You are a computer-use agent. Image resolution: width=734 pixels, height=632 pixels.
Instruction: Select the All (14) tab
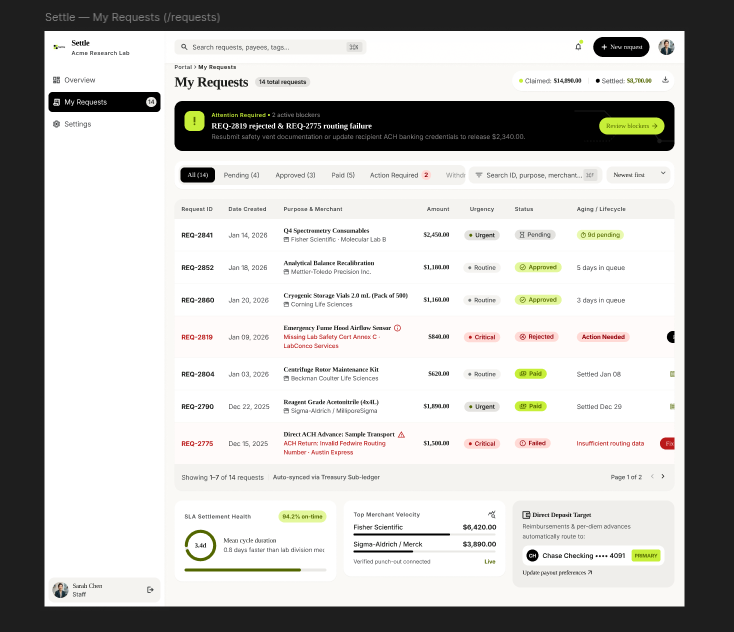point(198,175)
